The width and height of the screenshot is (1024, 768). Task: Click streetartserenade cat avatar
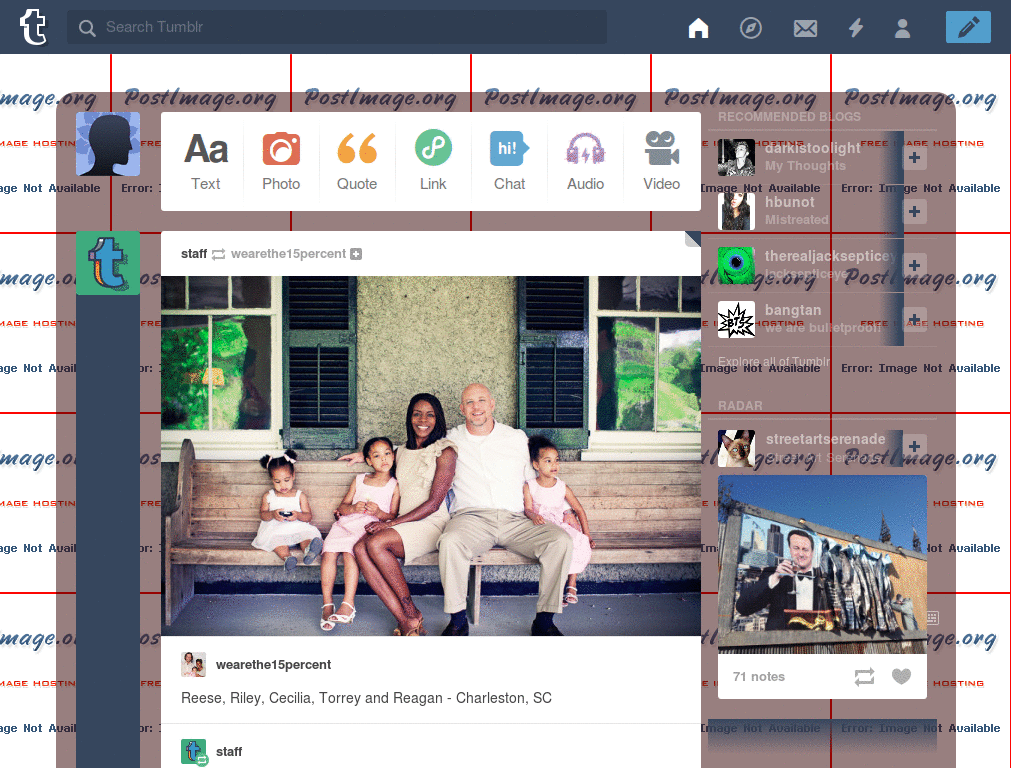(736, 448)
